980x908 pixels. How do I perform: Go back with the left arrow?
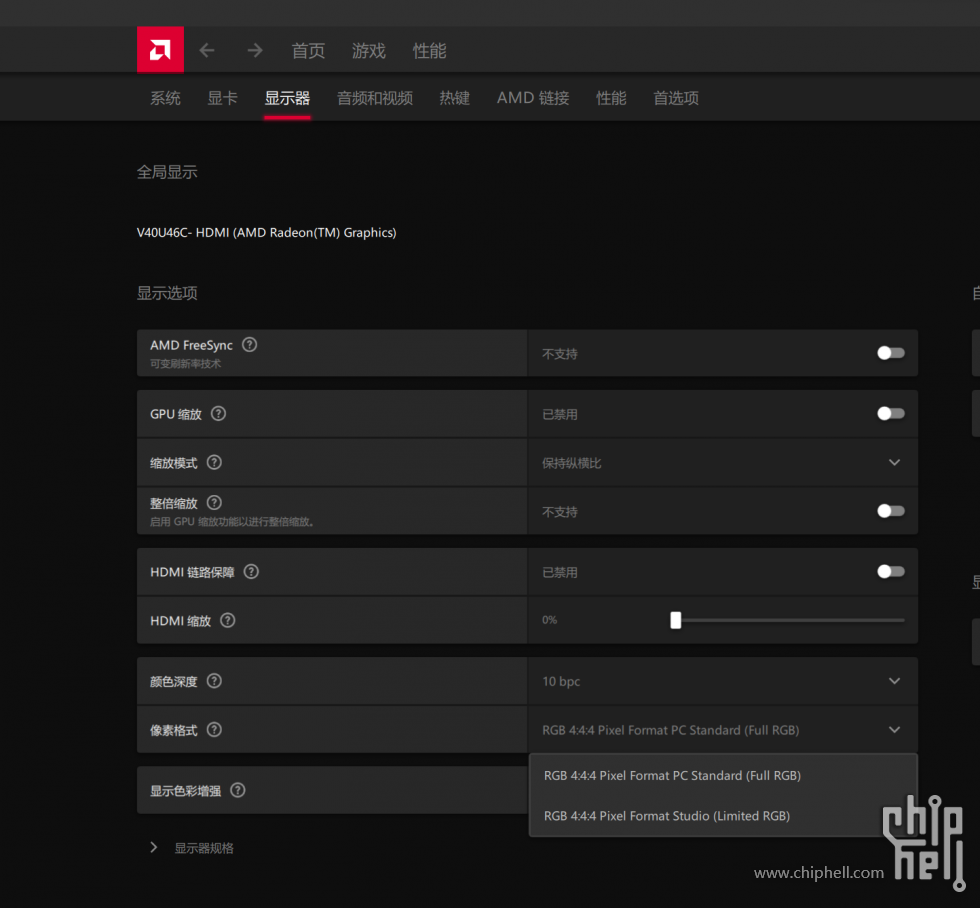pos(207,50)
